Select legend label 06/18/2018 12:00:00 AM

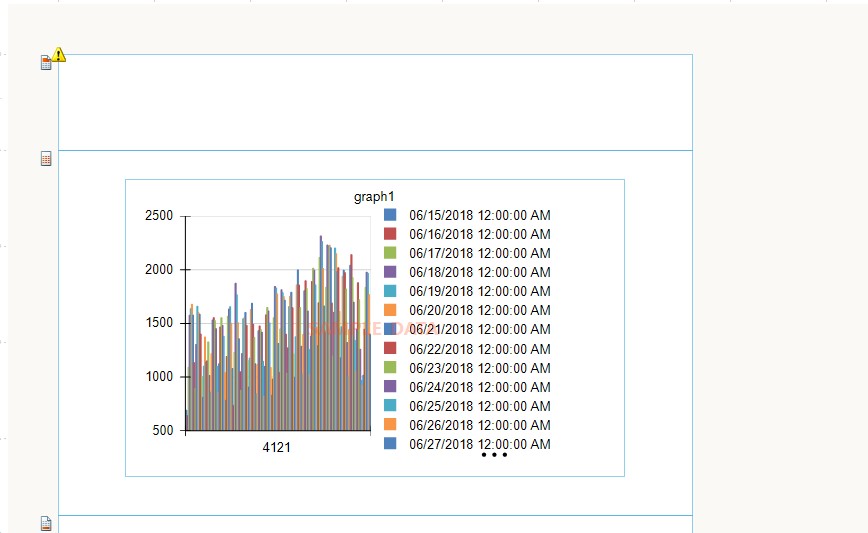480,272
